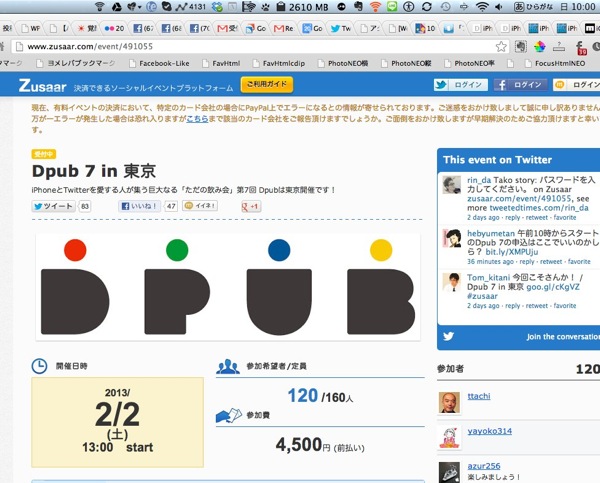Switch to the WP tab

click(x=31, y=28)
